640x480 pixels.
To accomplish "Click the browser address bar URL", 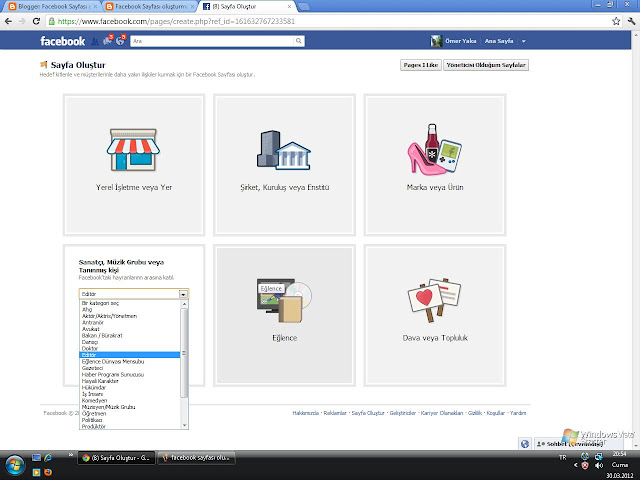I will [176, 21].
